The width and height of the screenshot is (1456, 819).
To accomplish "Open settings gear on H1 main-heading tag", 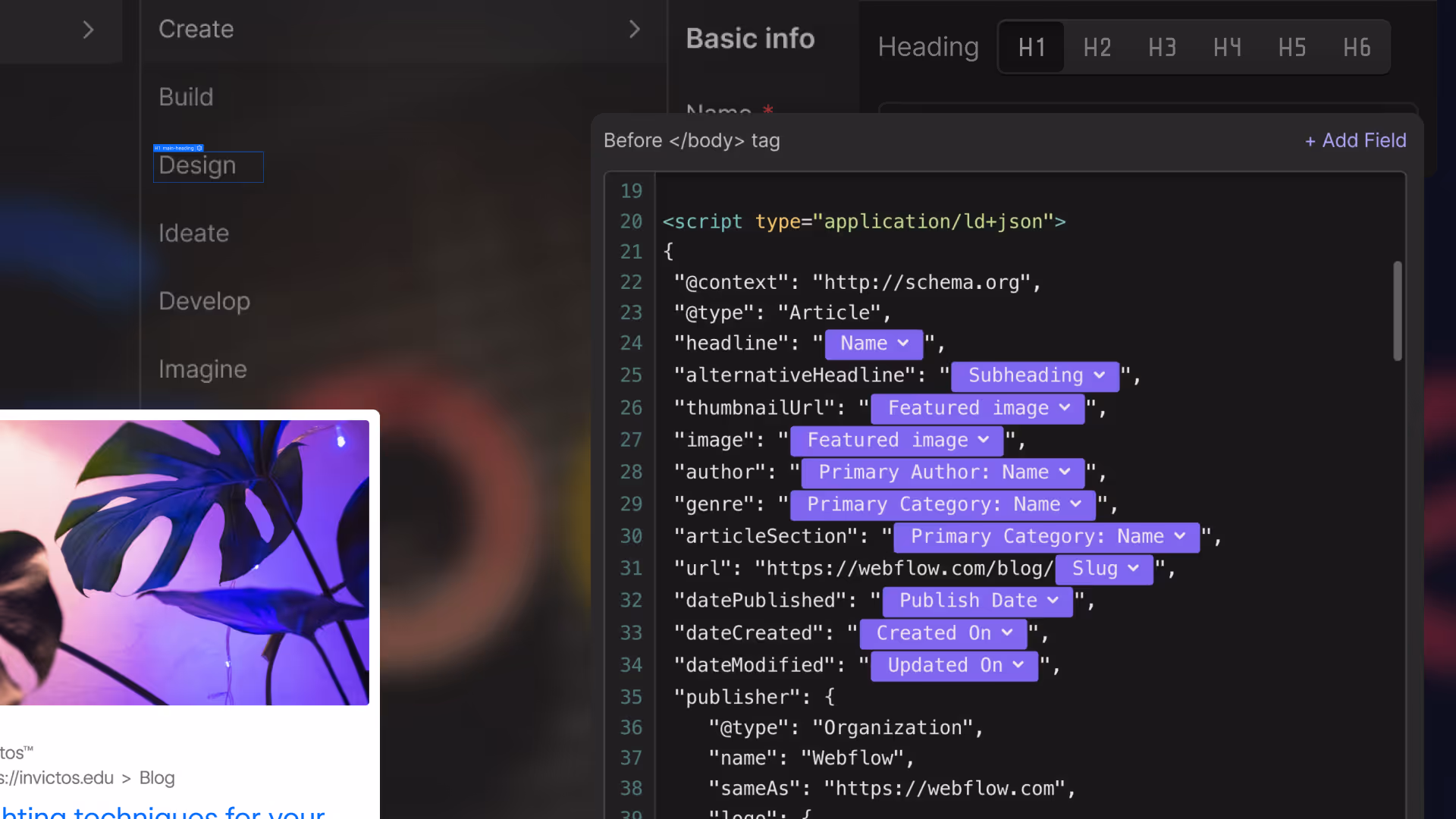I will [199, 147].
